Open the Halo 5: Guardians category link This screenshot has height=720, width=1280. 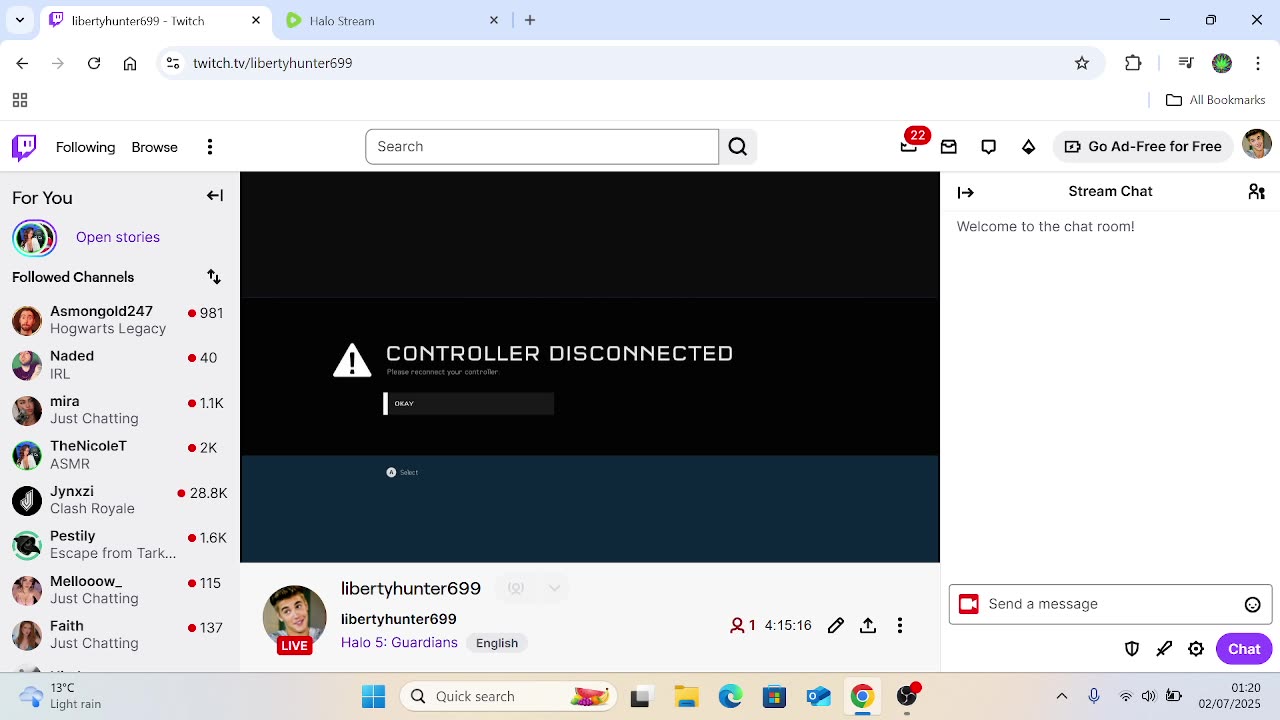399,643
